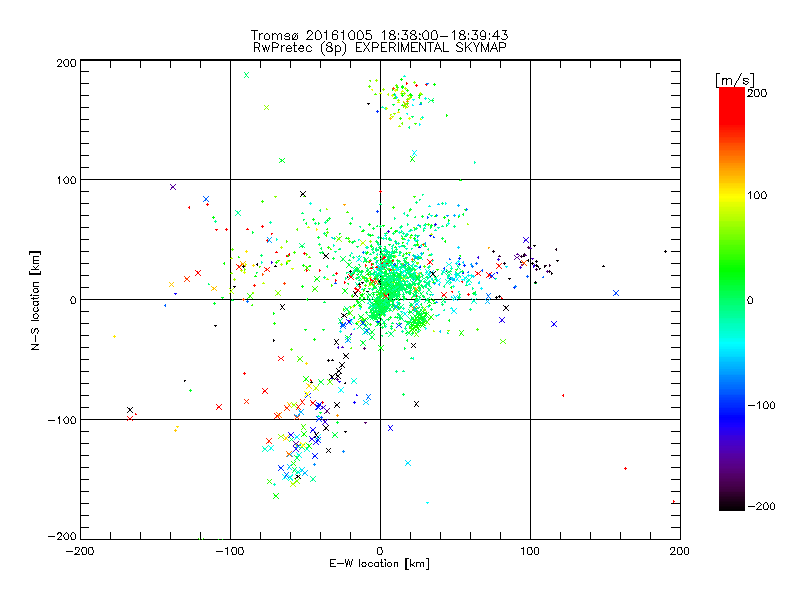Click the y-axis tick label '-200'
800x600 pixels.
click(62, 536)
